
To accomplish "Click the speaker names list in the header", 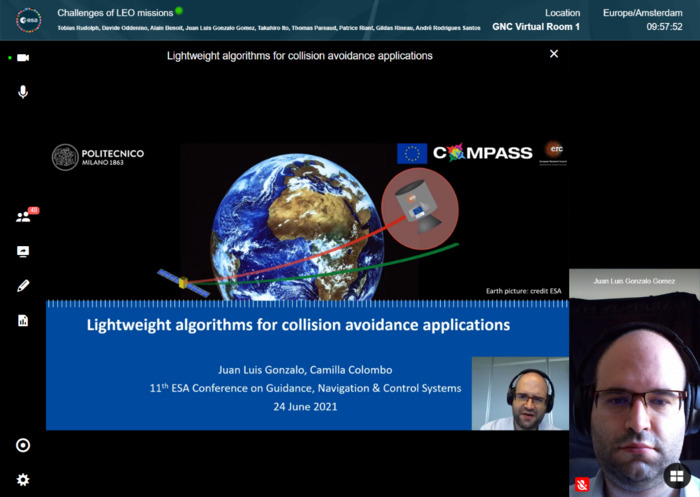I will 268,27.
